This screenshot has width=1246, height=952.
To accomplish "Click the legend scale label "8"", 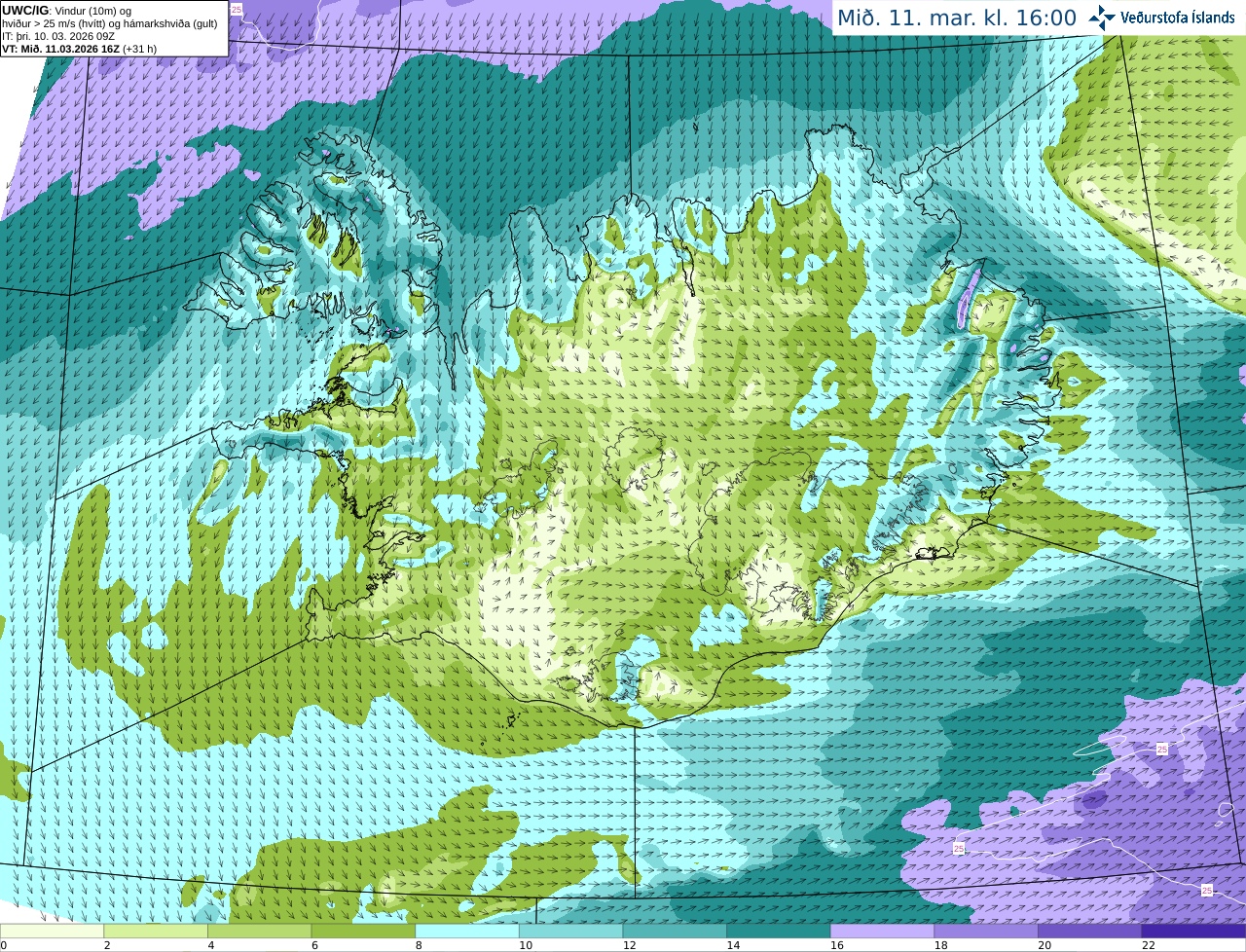I will click(419, 945).
